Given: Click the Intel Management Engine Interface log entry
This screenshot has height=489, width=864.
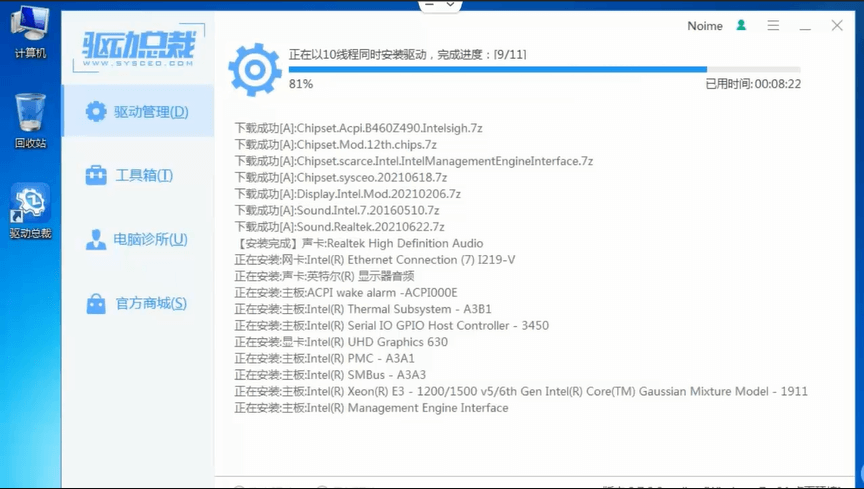Looking at the screenshot, I should click(x=371, y=408).
